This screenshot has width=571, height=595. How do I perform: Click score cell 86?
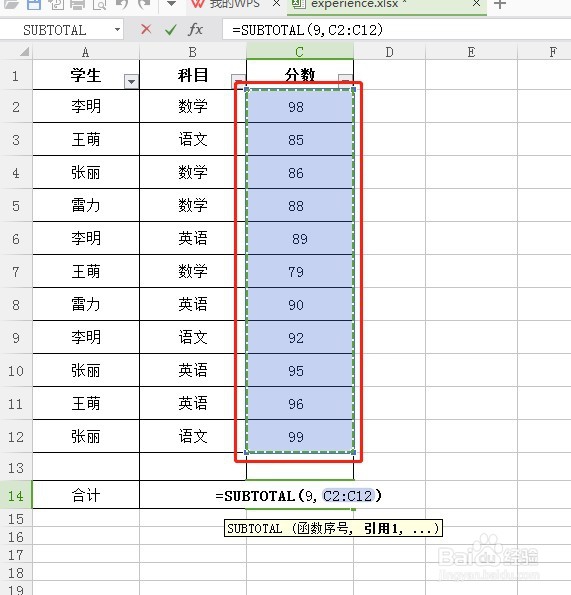tap(300, 173)
